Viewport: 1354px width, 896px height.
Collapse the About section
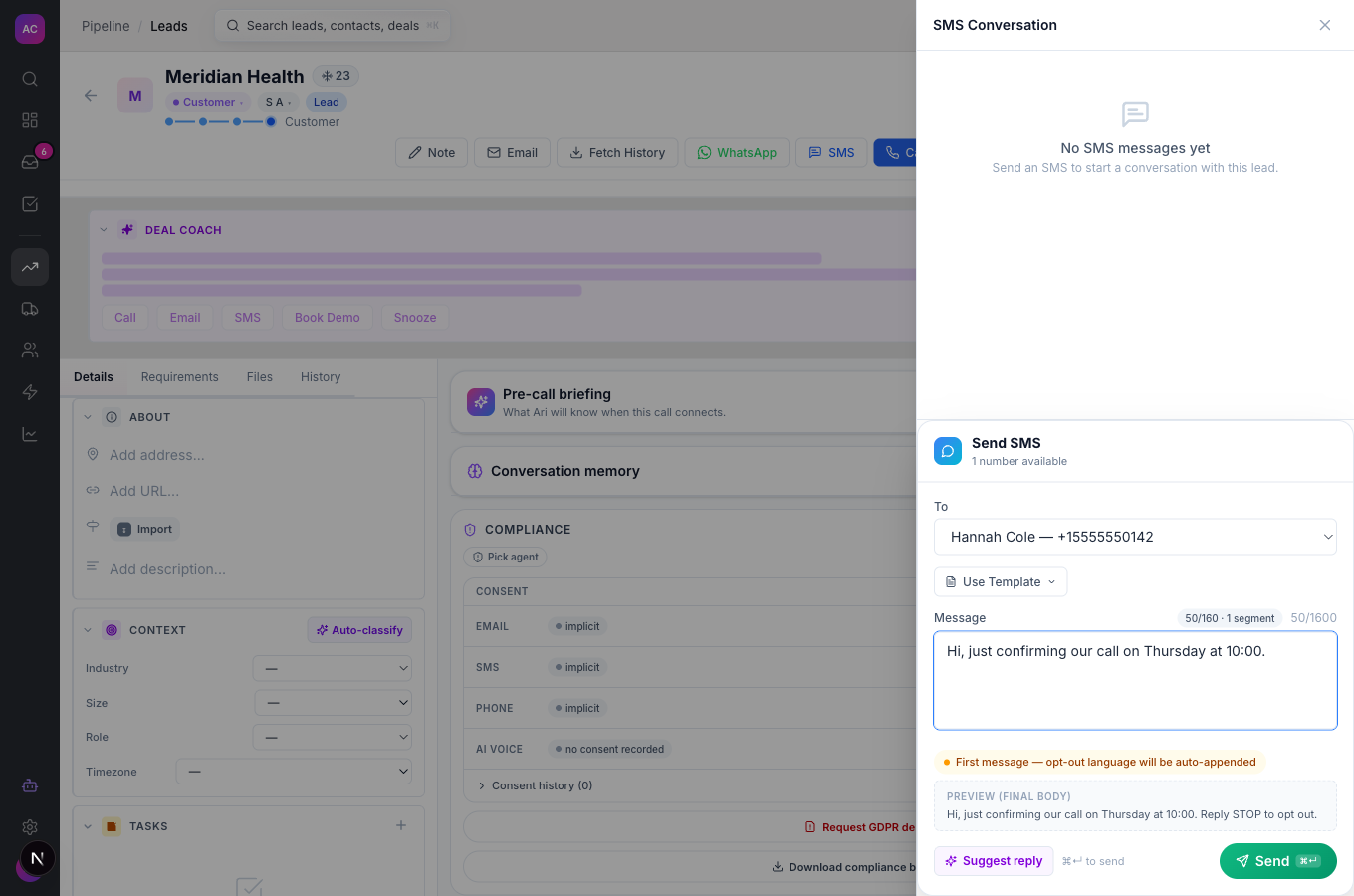[88, 417]
